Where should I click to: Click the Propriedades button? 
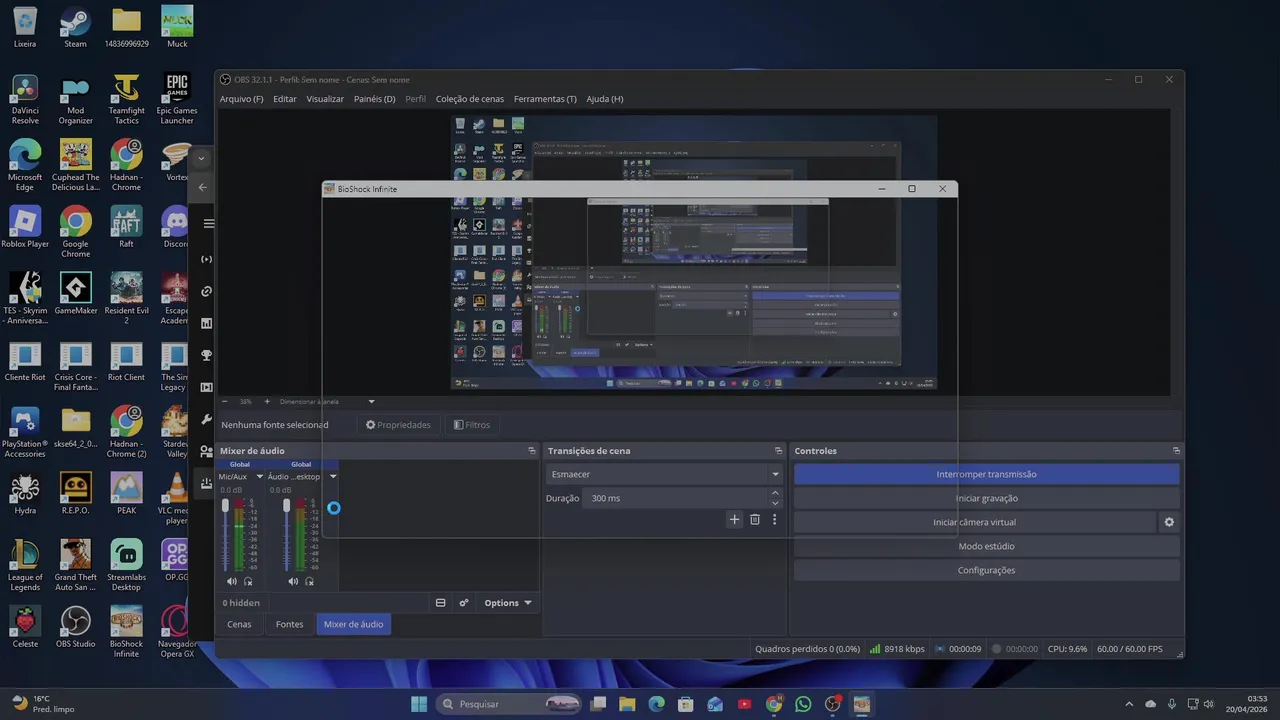point(398,425)
